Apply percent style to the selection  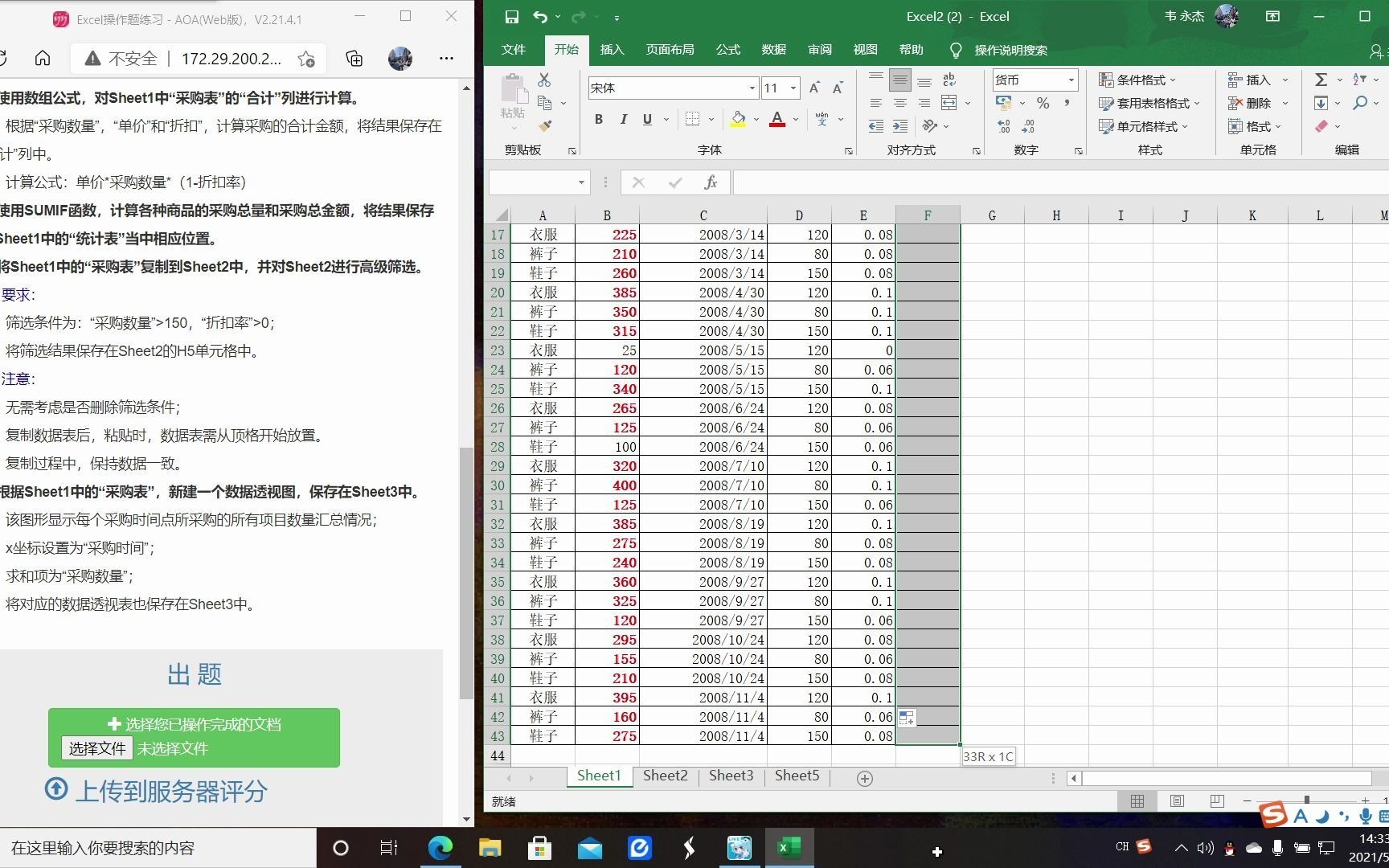(1043, 103)
